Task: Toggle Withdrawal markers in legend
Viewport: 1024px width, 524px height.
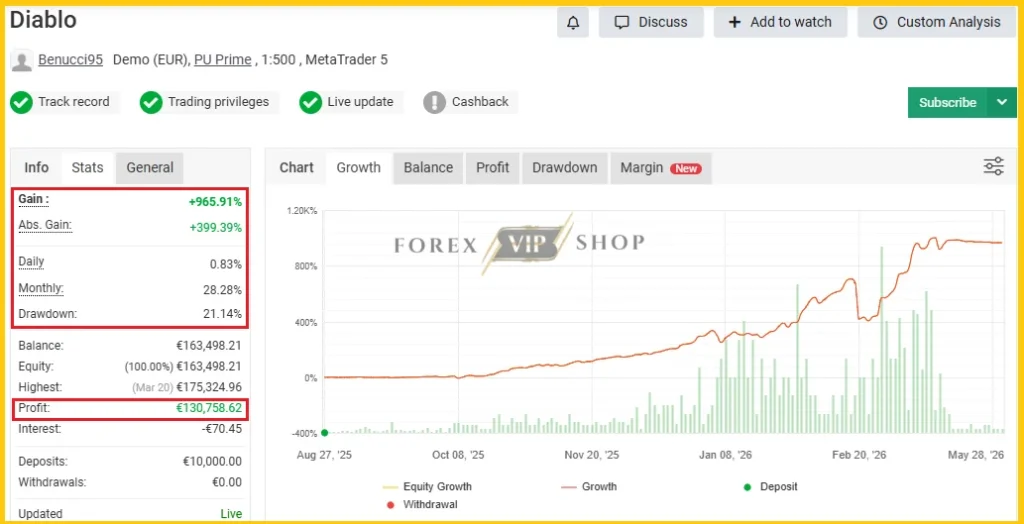Action: click(x=422, y=504)
